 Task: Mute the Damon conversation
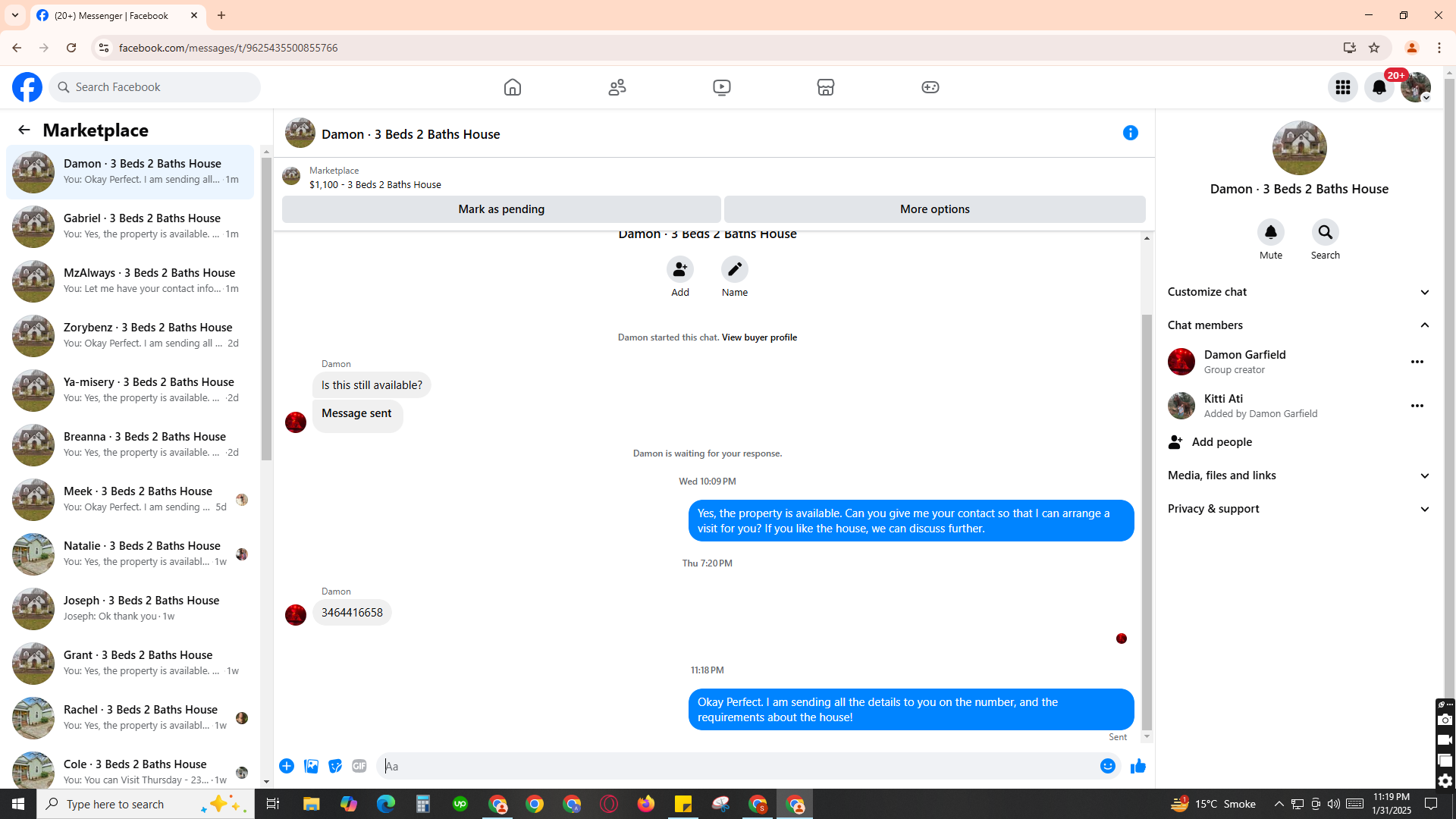[1271, 232]
